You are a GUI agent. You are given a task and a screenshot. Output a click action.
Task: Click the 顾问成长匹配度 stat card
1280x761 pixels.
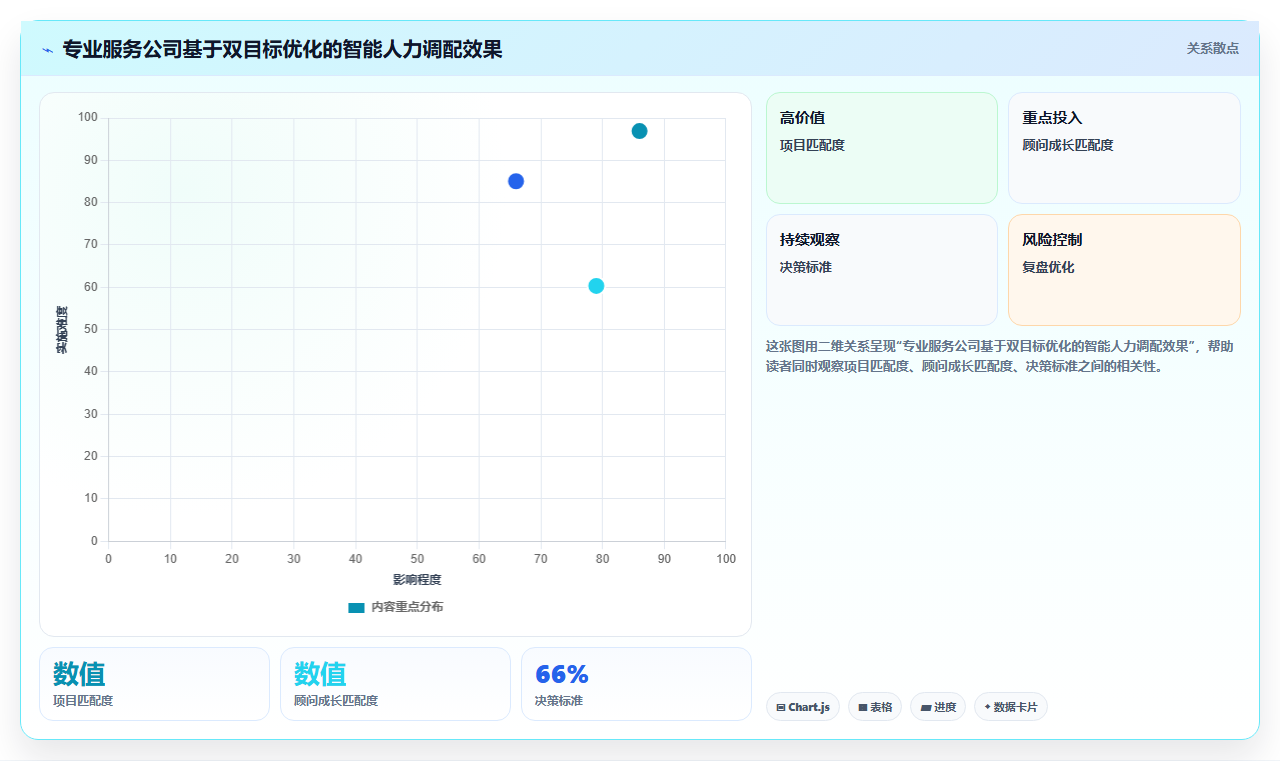click(395, 684)
